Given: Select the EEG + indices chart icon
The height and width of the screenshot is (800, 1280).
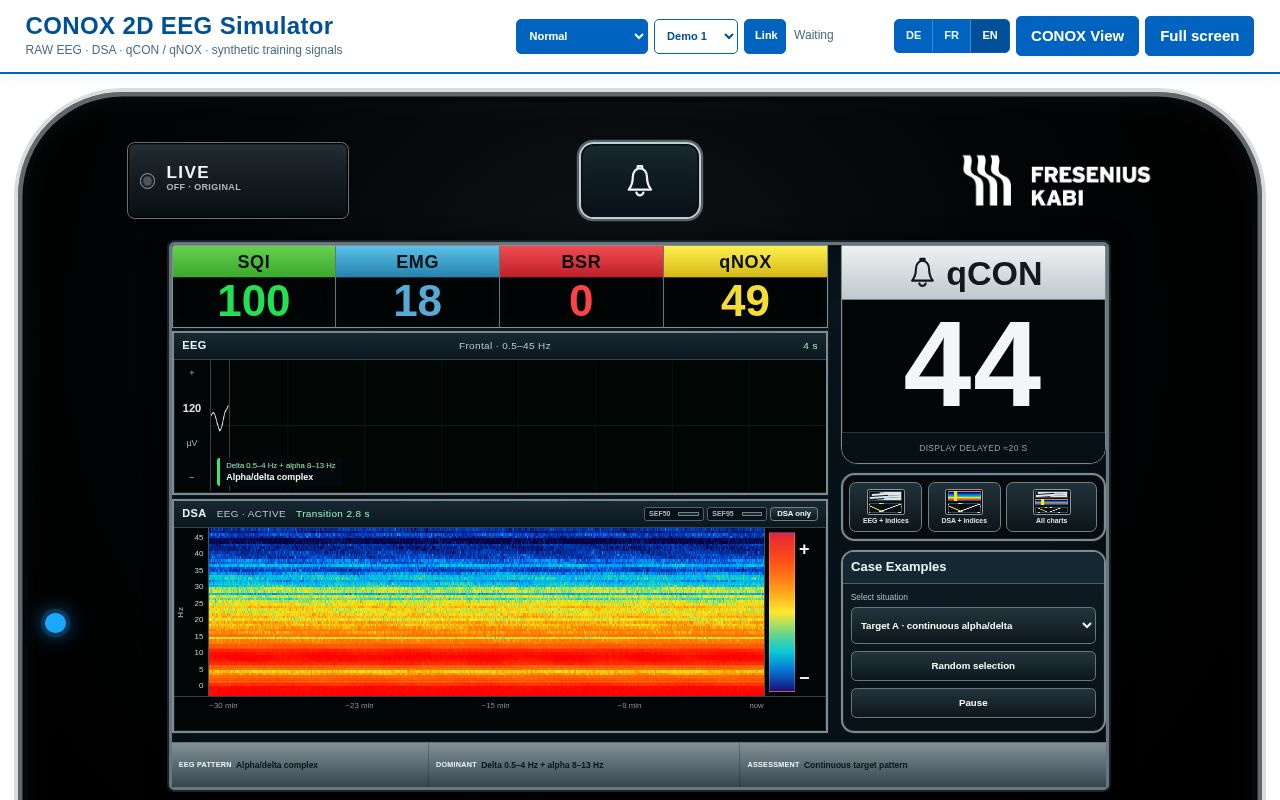Looking at the screenshot, I should (x=885, y=507).
